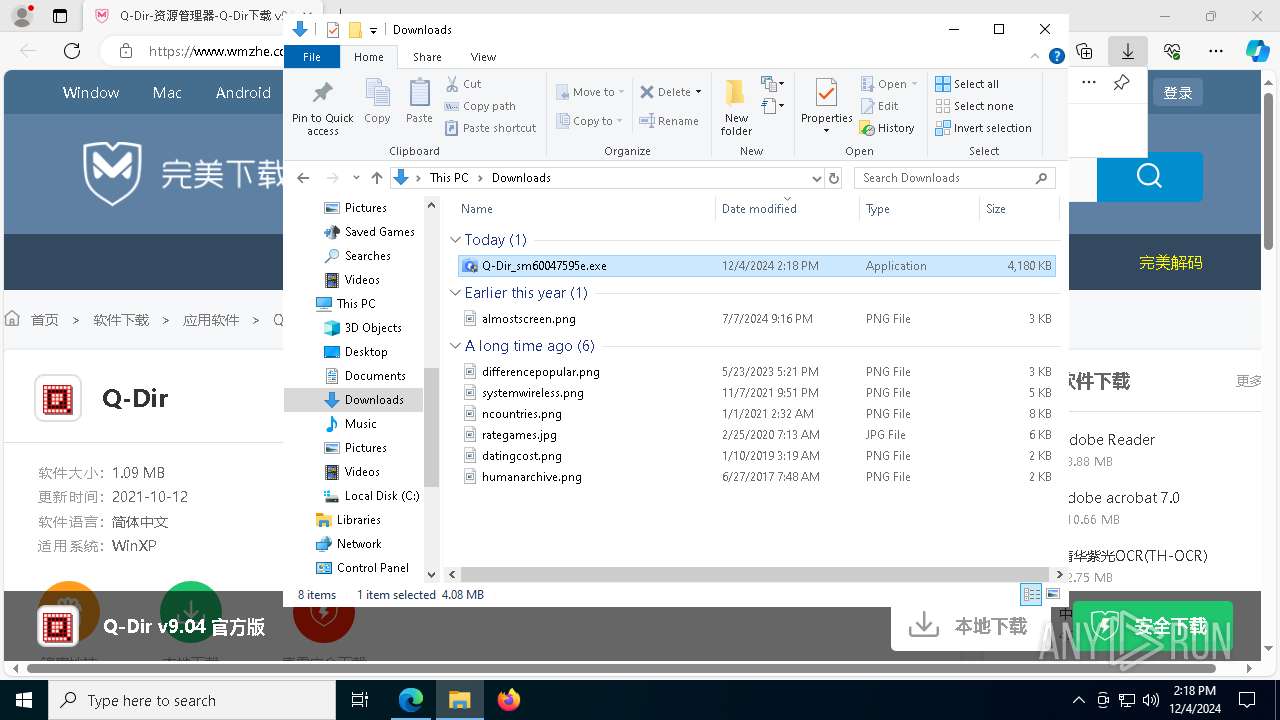Select file differencepopular.png
This screenshot has width=1280, height=720.
click(x=756, y=372)
